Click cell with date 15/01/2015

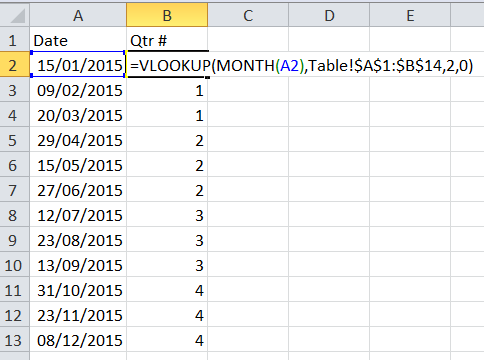pos(78,65)
